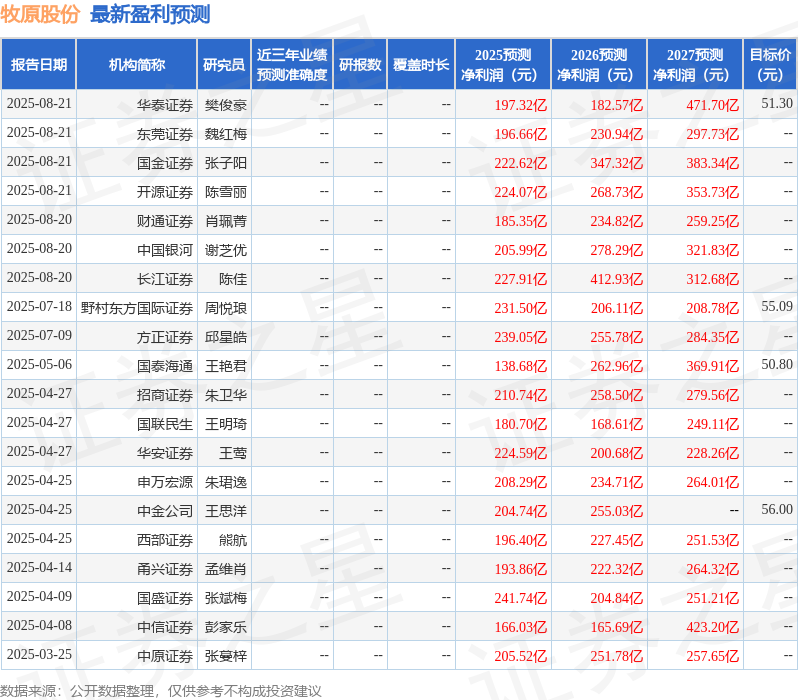Click the 目标价 column header
The image size is (798, 700).
pyautogui.click(x=771, y=65)
